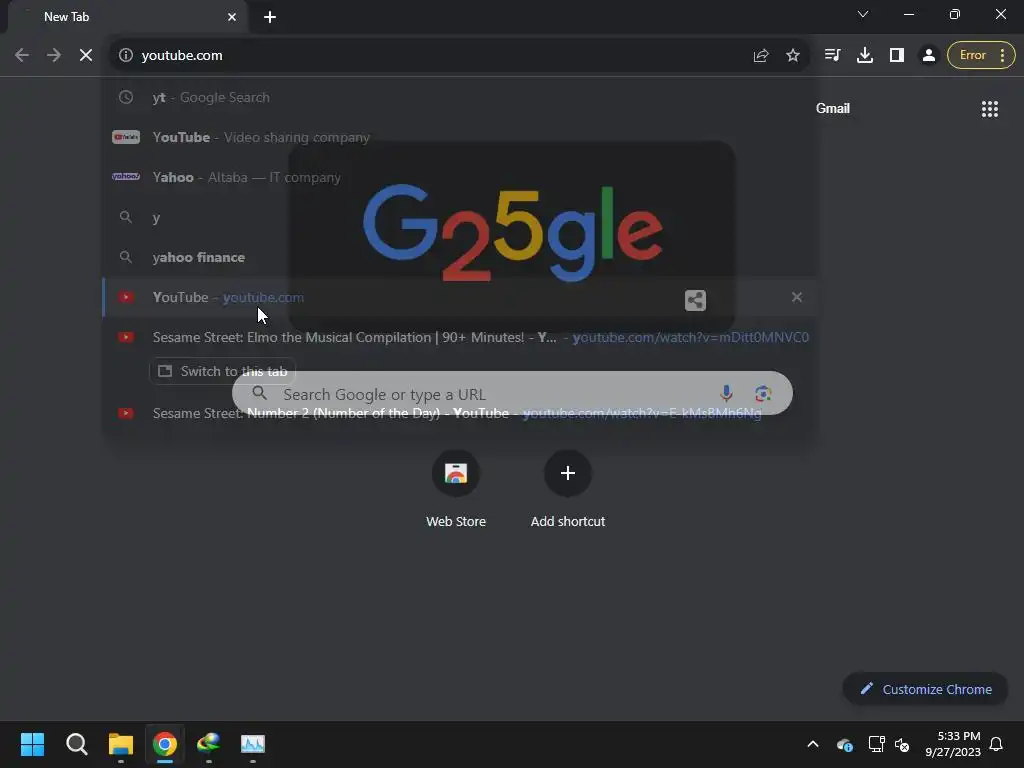Open the notifications bell
This screenshot has width=1024, height=768.
[x=996, y=744]
